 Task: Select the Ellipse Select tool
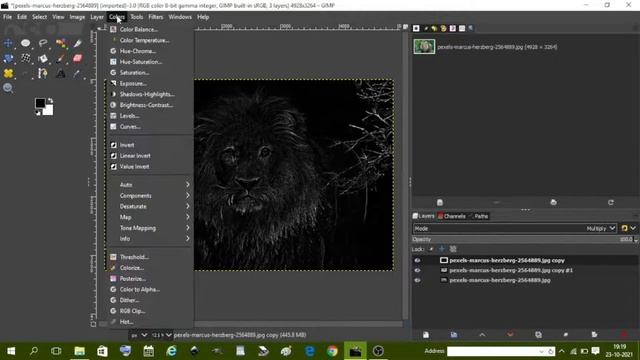[25, 43]
